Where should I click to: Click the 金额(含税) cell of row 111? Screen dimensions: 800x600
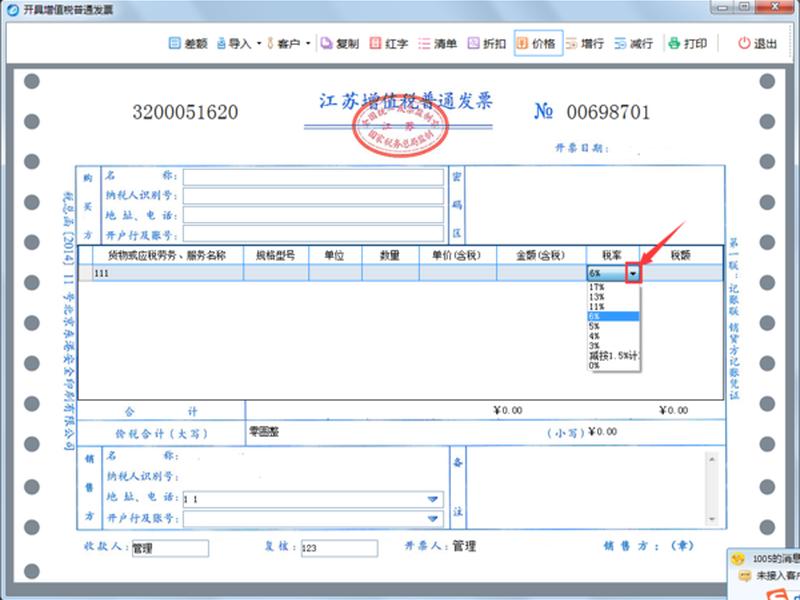click(541, 273)
